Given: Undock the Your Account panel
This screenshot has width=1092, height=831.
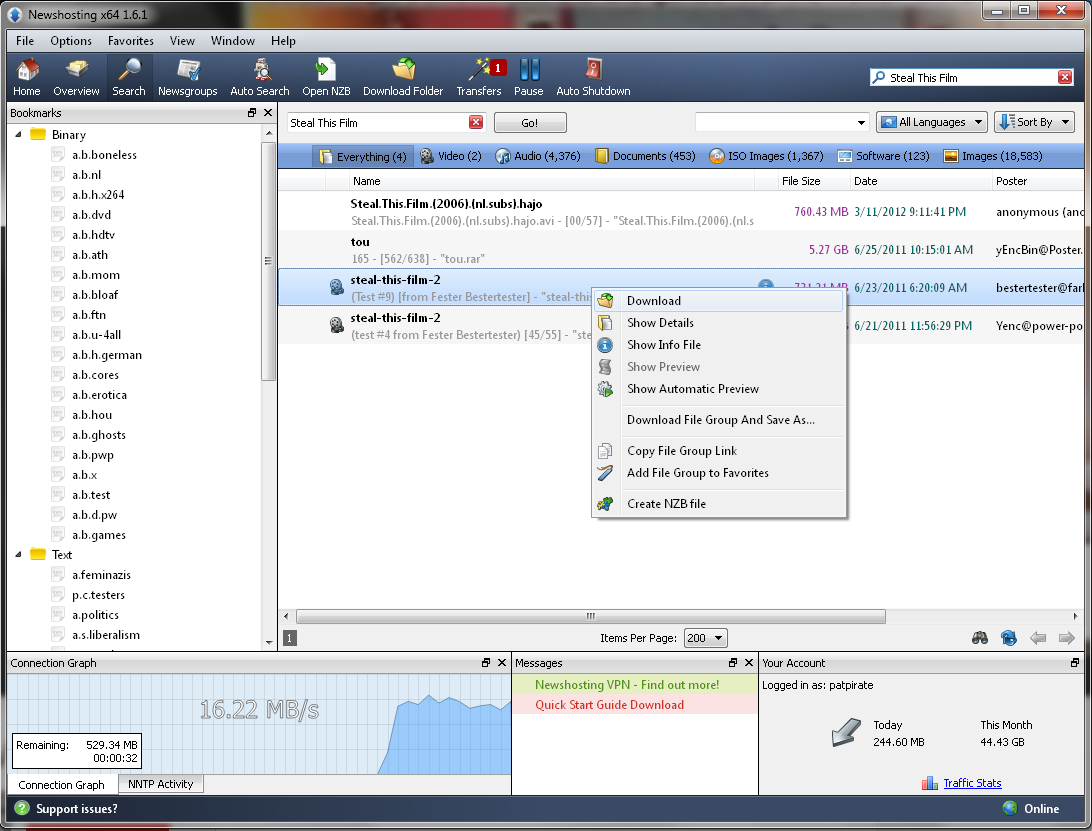Looking at the screenshot, I should [1075, 662].
